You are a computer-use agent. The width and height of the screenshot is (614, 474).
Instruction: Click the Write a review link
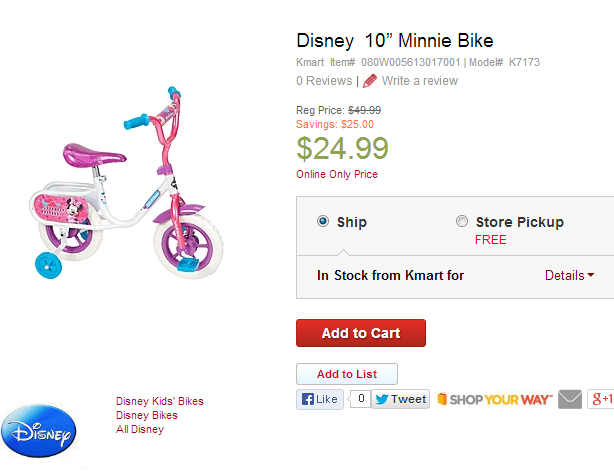[419, 81]
